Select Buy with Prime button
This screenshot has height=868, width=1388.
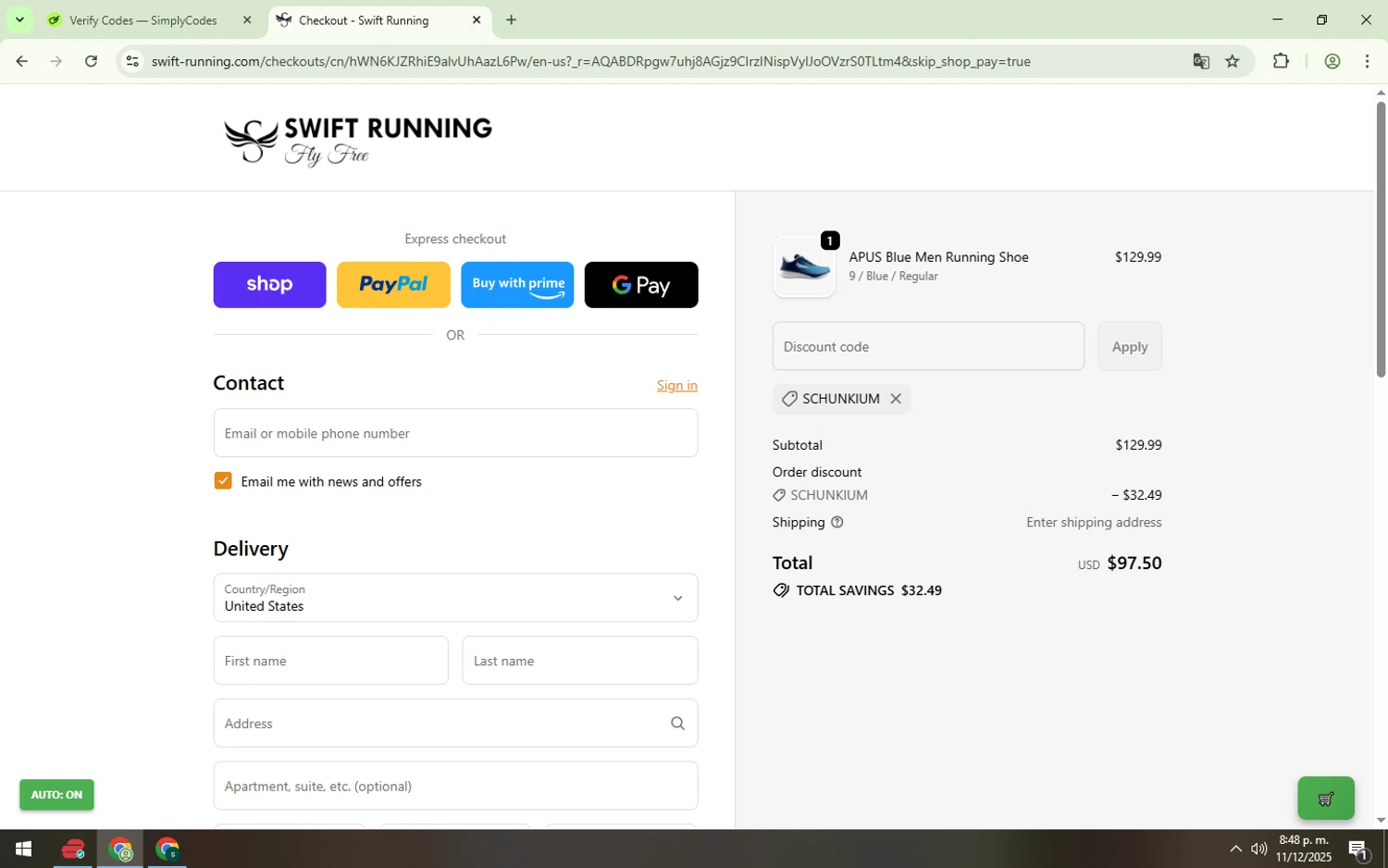[x=517, y=284]
